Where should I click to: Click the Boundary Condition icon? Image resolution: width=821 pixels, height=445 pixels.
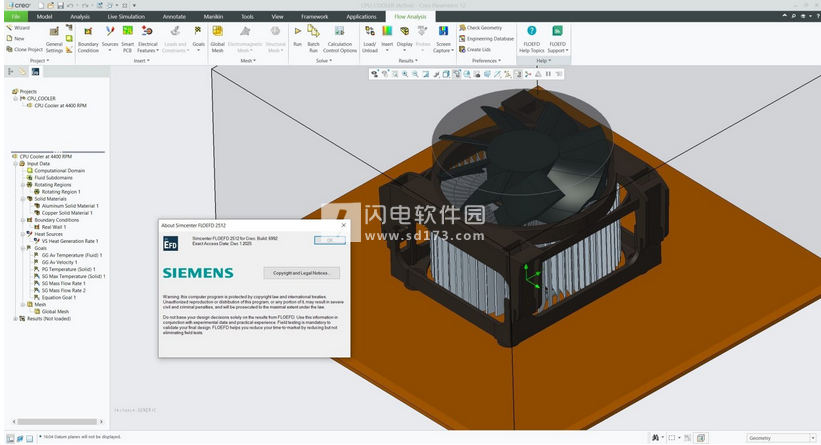pos(88,32)
